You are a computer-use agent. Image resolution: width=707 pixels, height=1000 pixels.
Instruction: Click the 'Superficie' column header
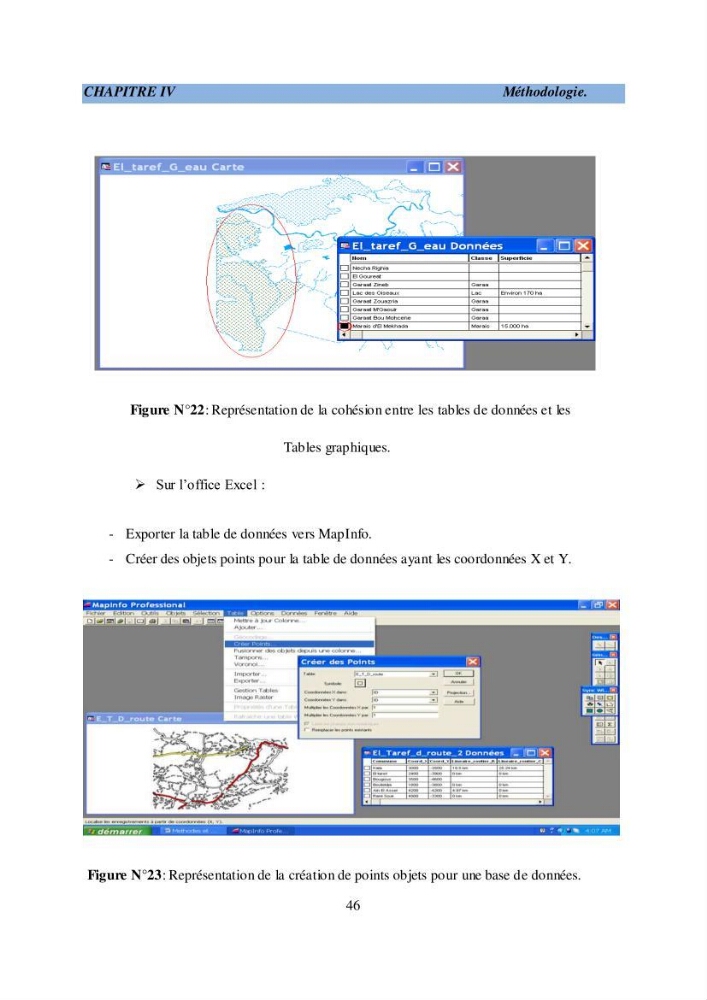coord(539,258)
